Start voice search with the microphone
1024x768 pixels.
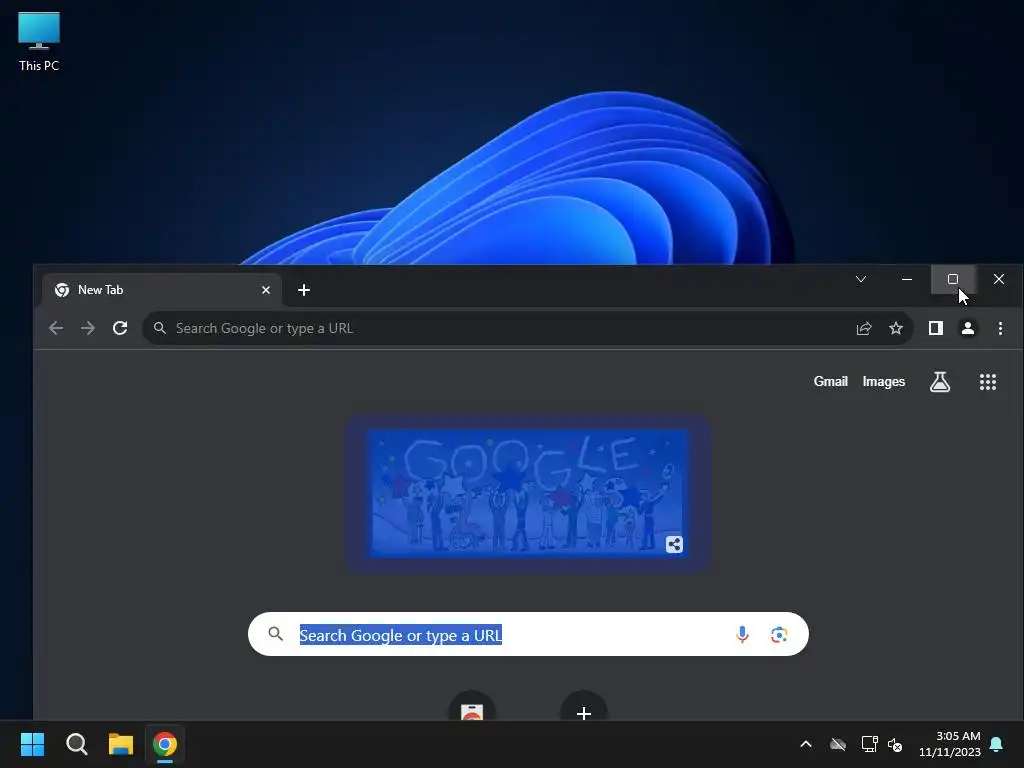pyautogui.click(x=742, y=634)
